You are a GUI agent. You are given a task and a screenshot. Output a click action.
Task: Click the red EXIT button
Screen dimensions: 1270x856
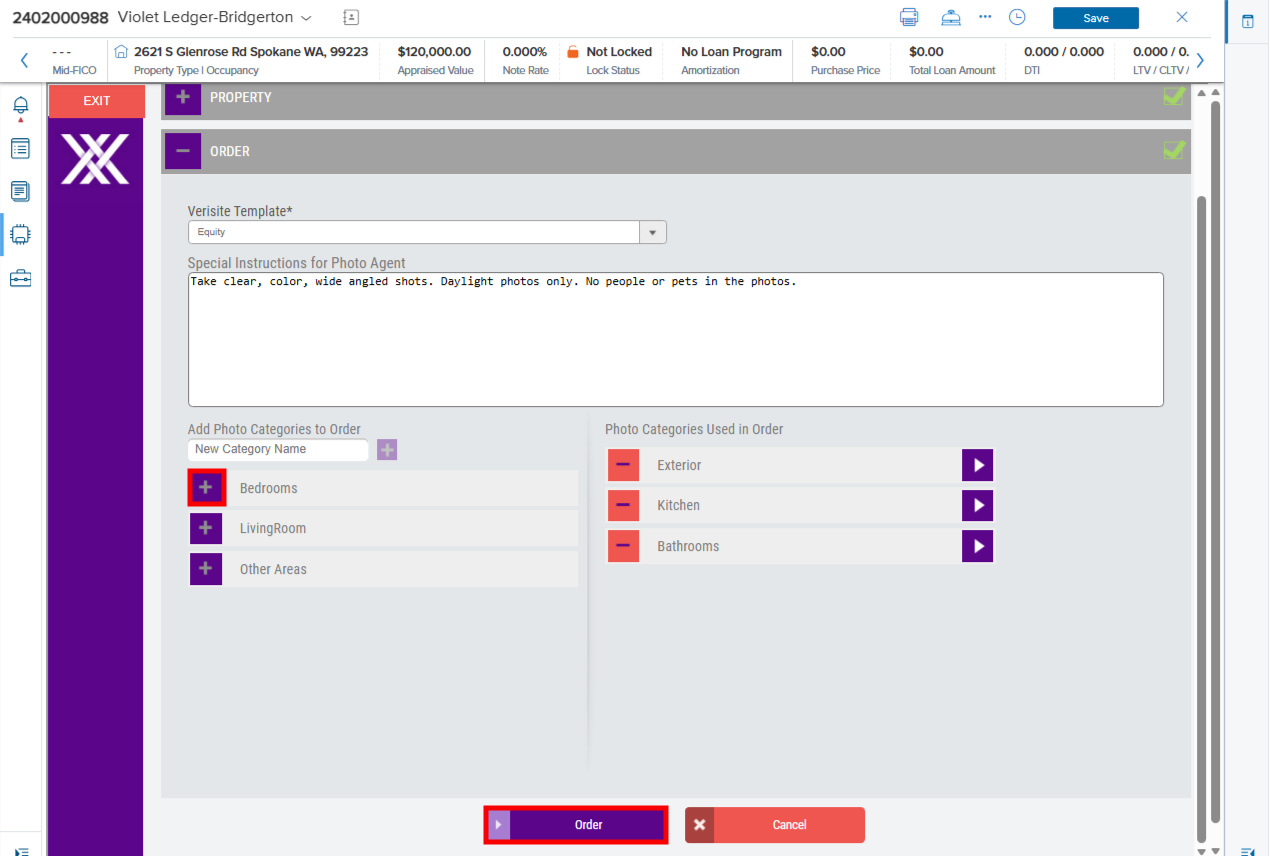[97, 101]
